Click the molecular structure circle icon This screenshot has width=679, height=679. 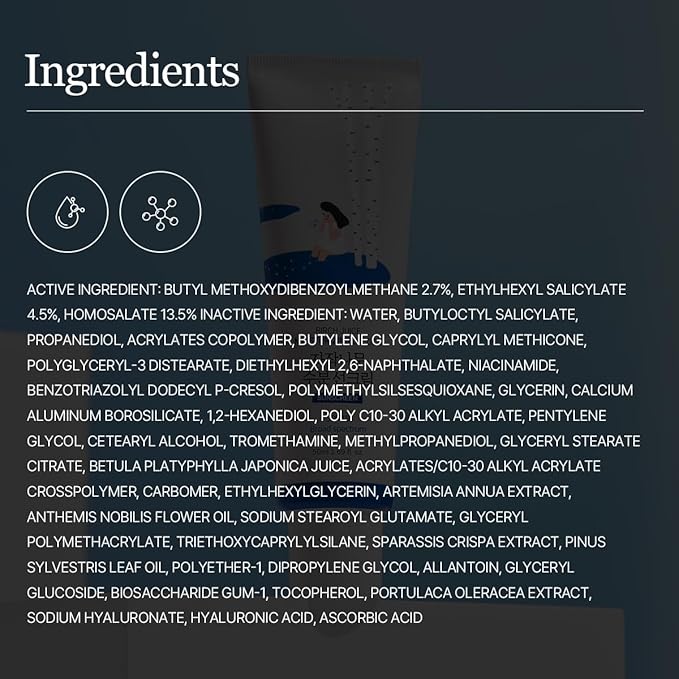(x=160, y=212)
